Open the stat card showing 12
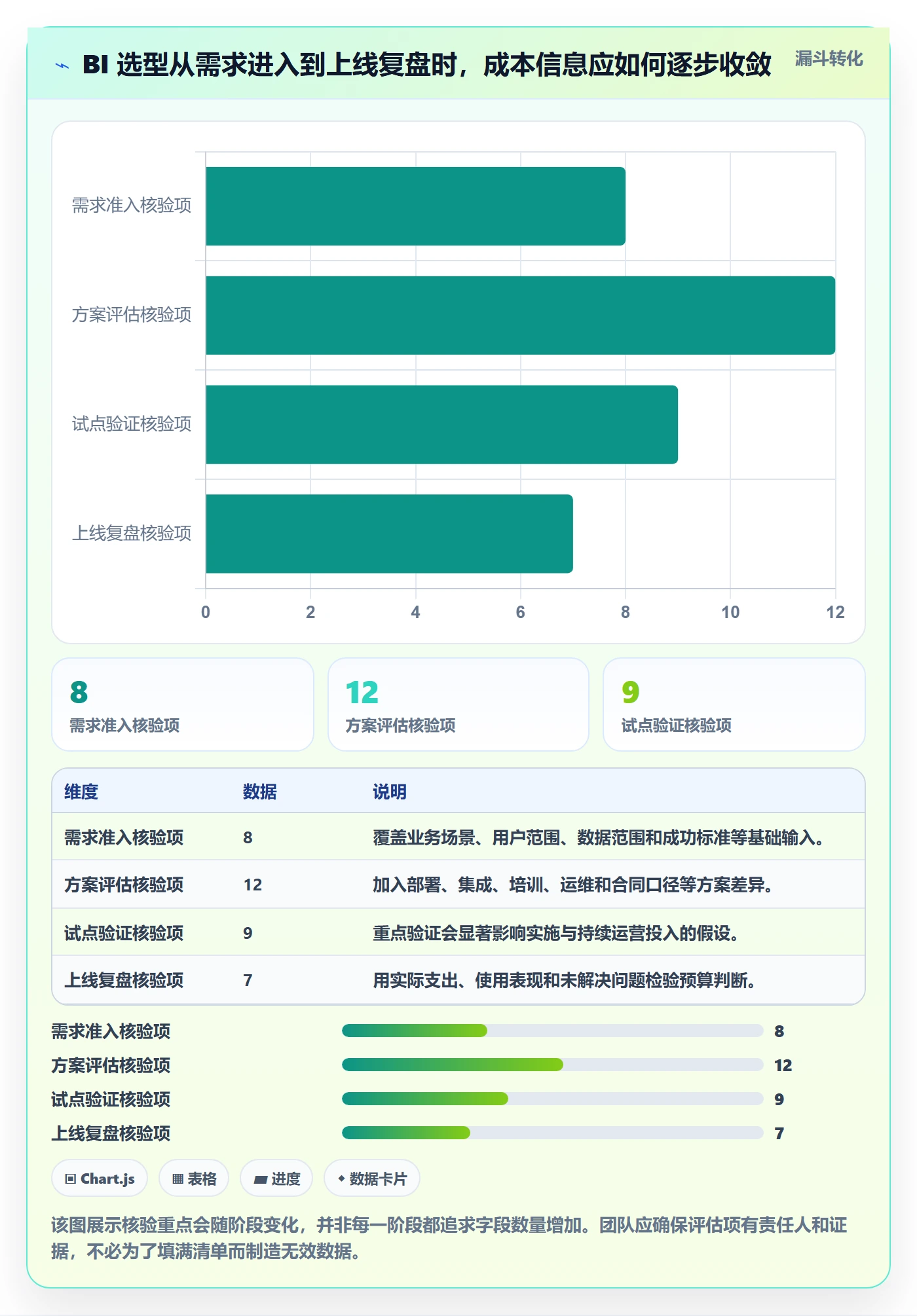This screenshot has height=1316, width=917. [x=458, y=704]
